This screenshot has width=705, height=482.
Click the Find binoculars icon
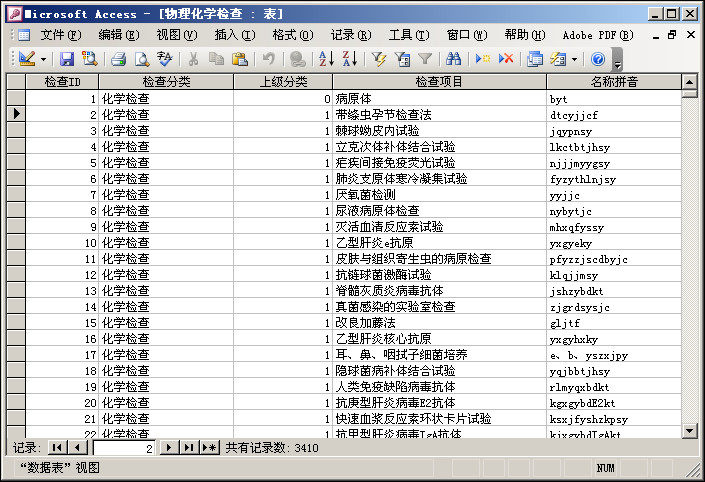tap(453, 59)
